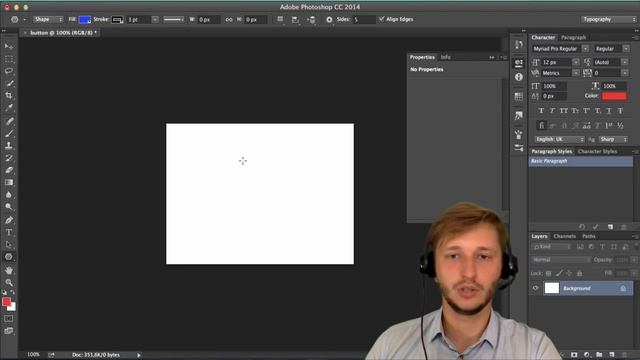
Task: Click the Stroke color swatch
Action: (x=117, y=20)
